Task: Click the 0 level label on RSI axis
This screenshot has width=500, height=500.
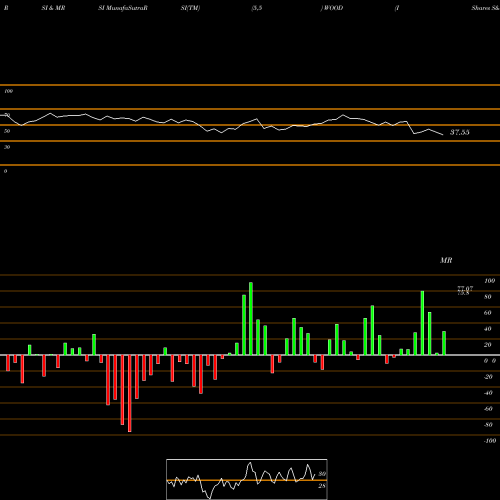Action: [x=5, y=171]
